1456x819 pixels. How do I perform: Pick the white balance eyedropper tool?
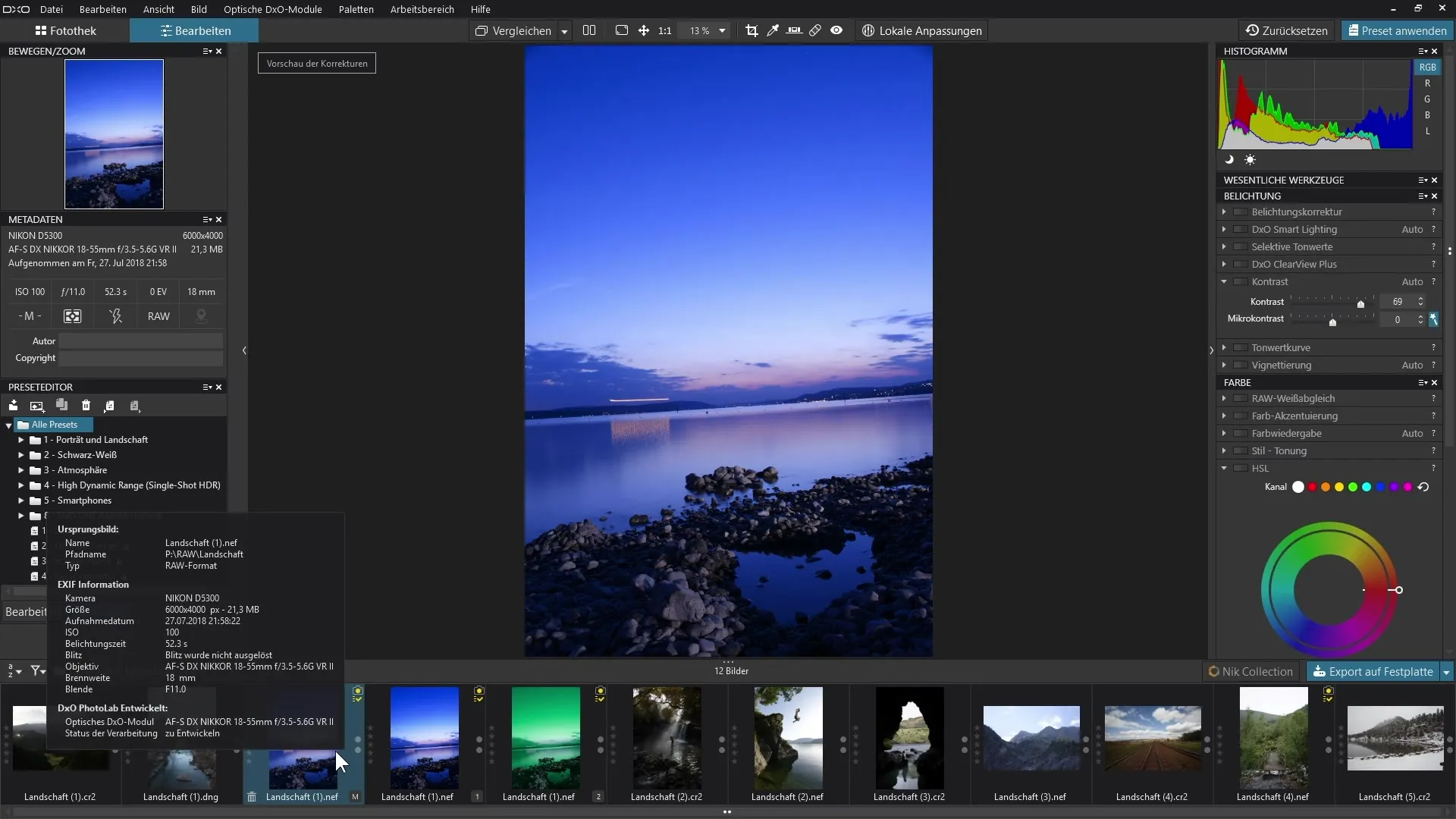tap(773, 30)
